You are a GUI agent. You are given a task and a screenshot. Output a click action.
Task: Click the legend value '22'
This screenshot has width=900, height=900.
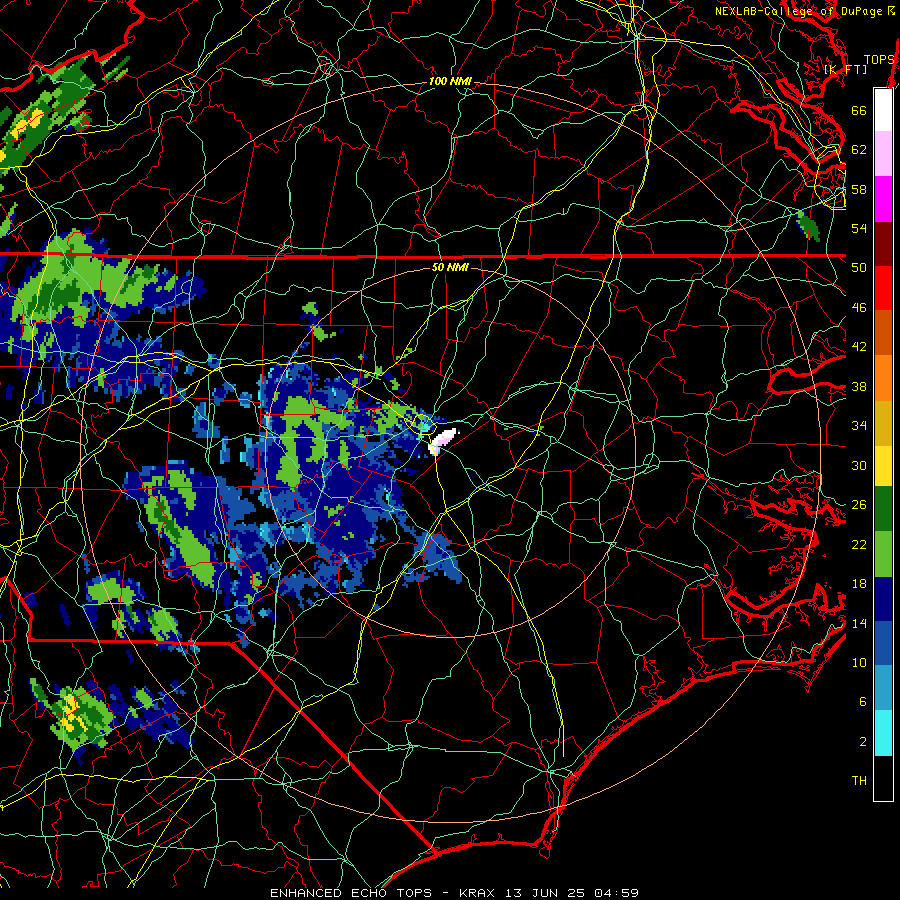[x=859, y=545]
